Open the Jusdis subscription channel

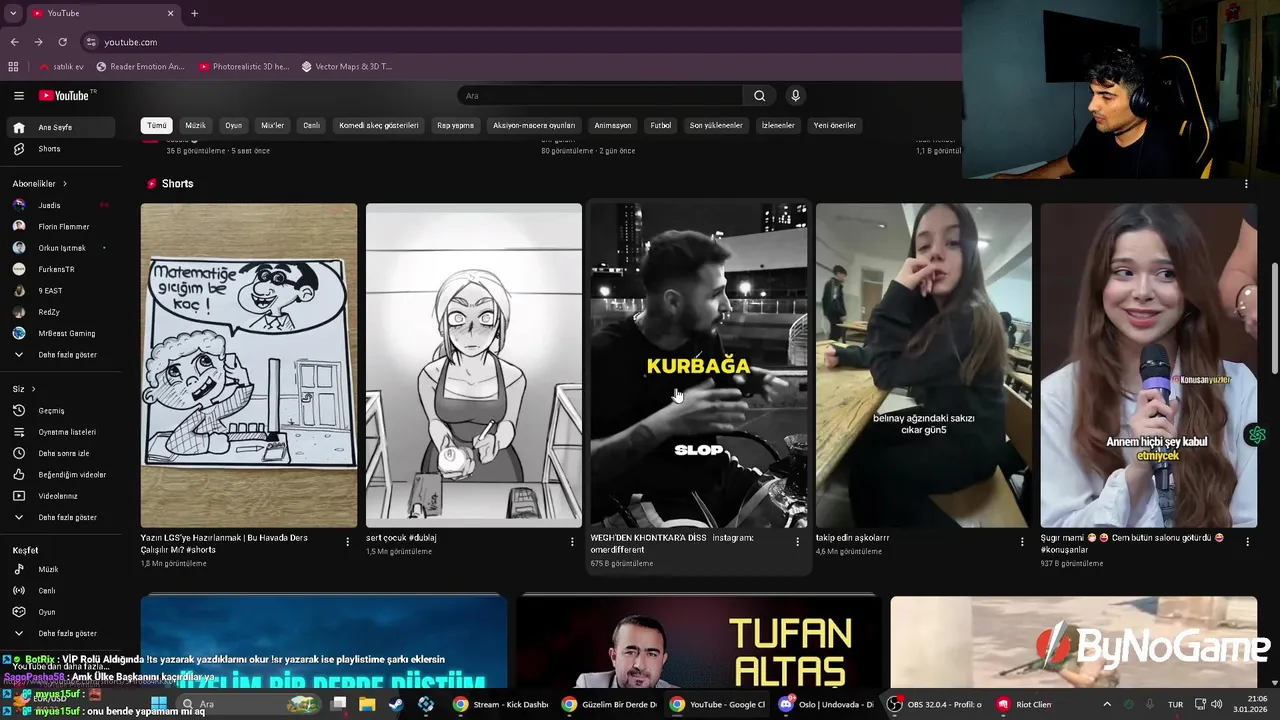[x=60, y=205]
